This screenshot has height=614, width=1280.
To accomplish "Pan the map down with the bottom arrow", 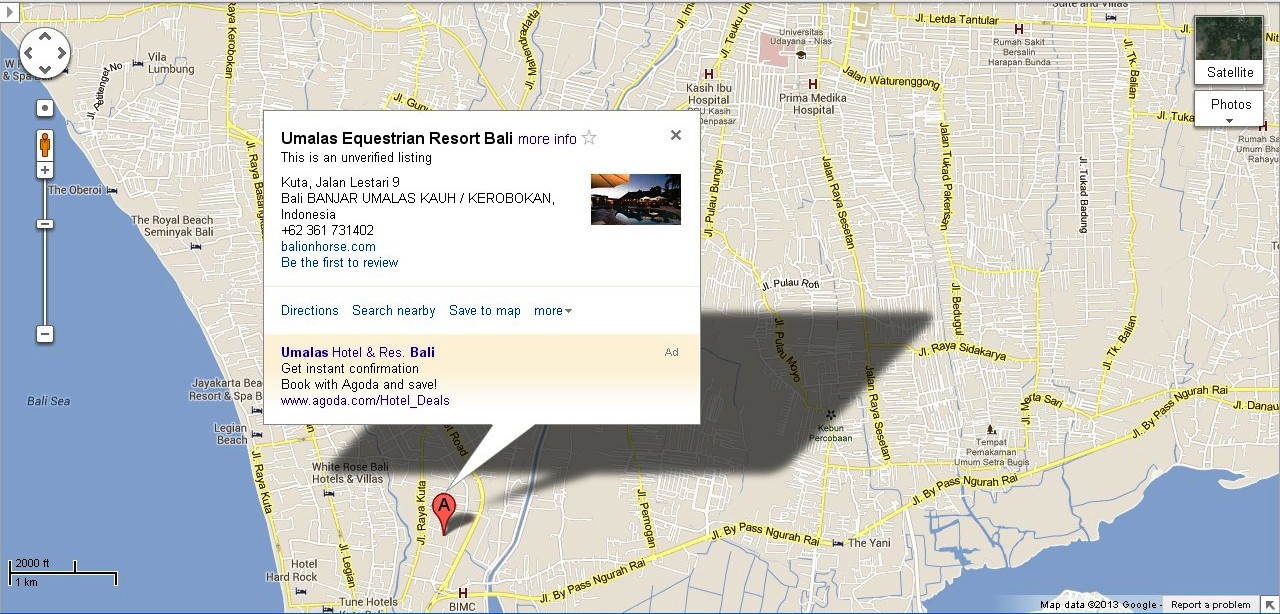I will [x=45, y=68].
